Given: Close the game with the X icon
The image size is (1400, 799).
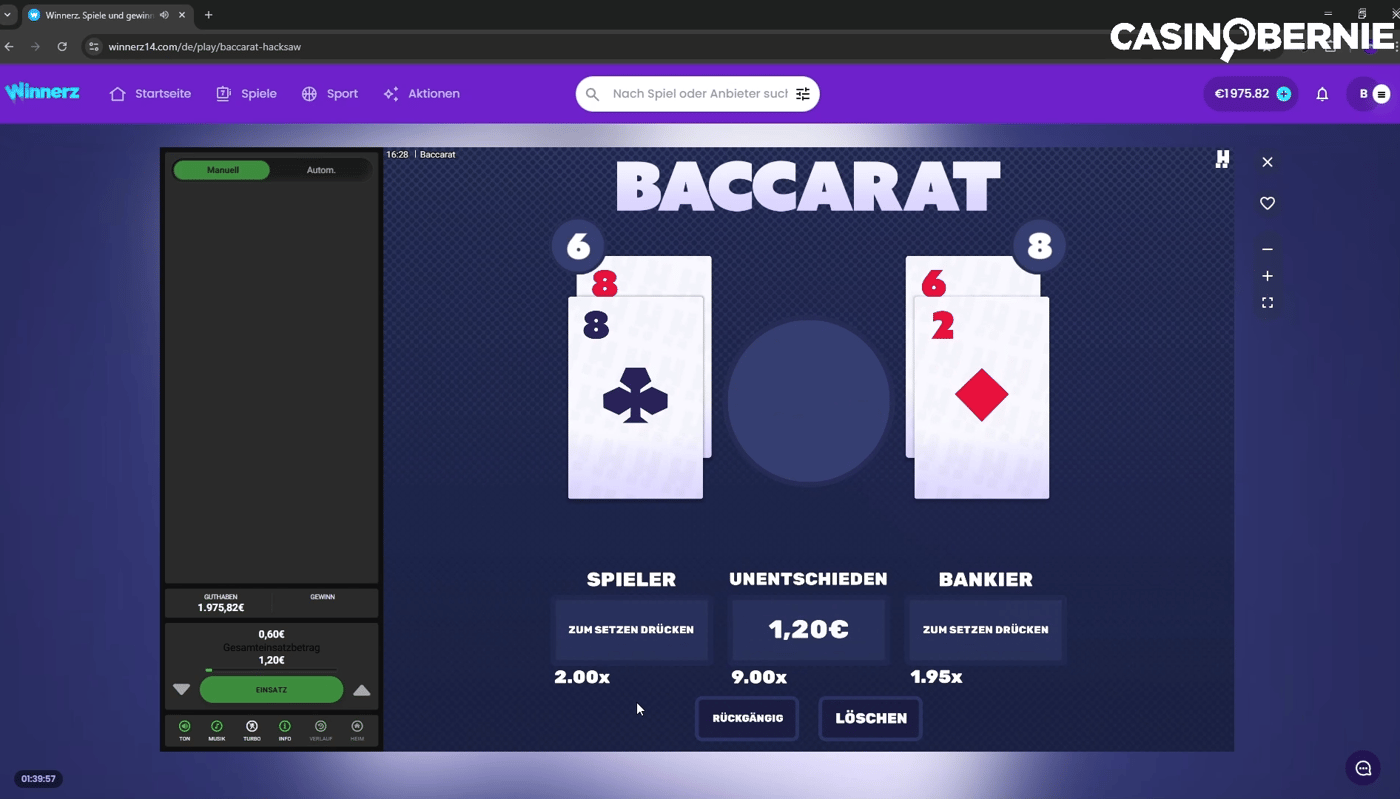Looking at the screenshot, I should click(1267, 162).
